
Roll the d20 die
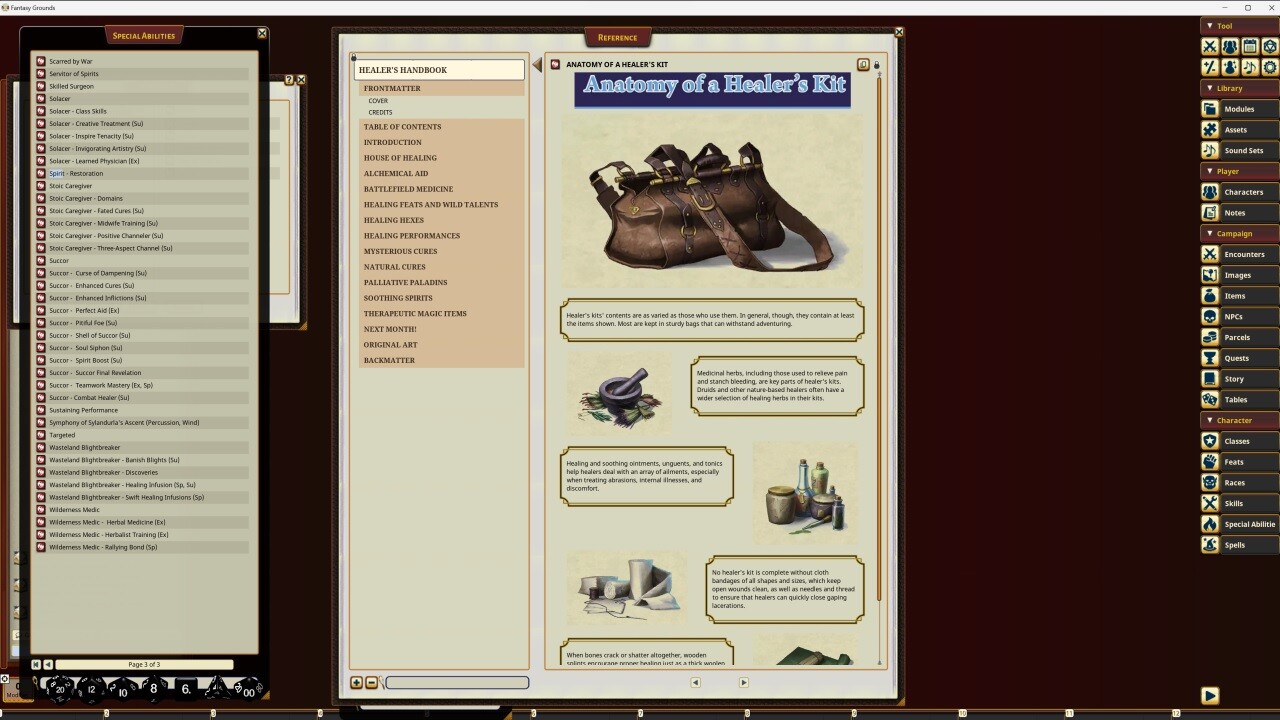(x=60, y=688)
